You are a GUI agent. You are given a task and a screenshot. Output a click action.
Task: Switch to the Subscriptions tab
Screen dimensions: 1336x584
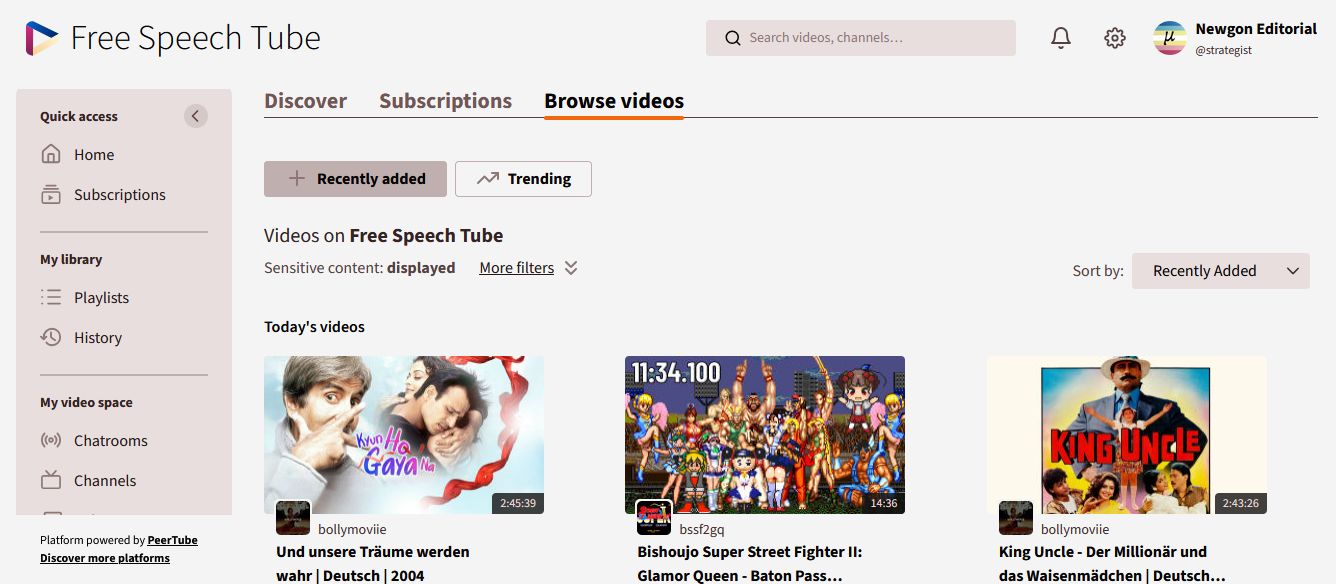click(x=445, y=101)
